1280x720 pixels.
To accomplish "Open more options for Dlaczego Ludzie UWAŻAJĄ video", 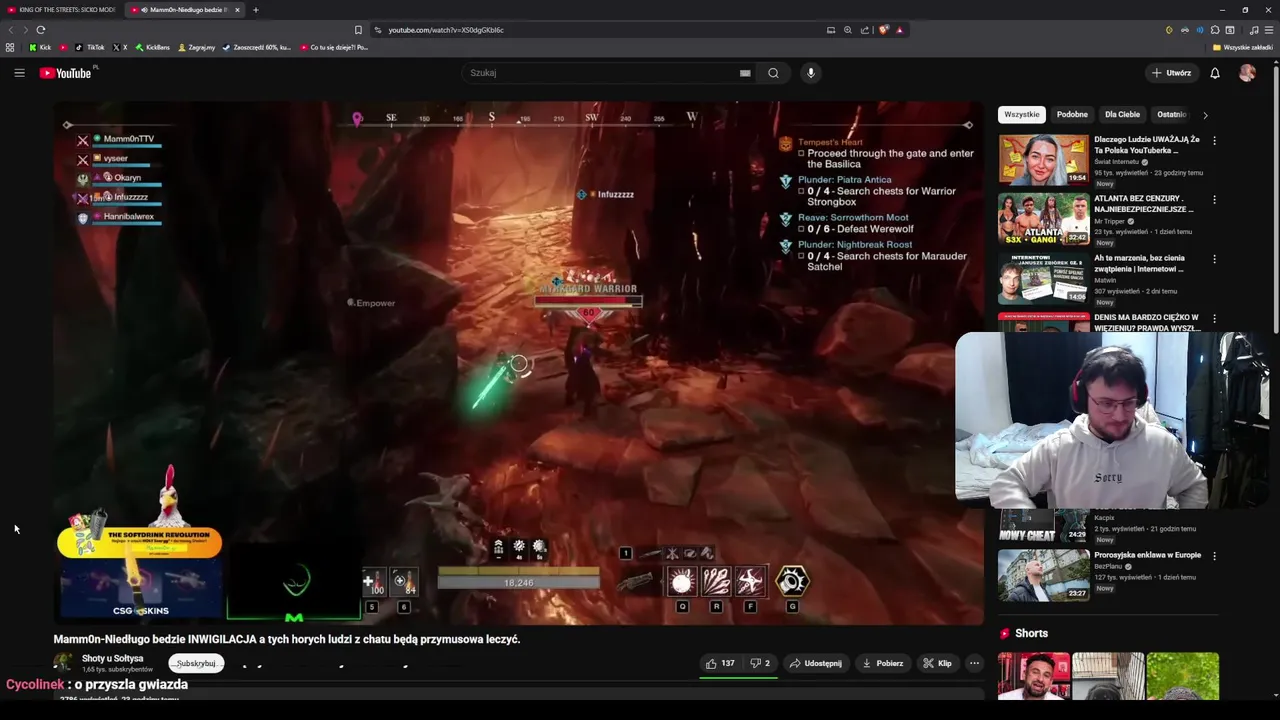I will click(x=1214, y=141).
